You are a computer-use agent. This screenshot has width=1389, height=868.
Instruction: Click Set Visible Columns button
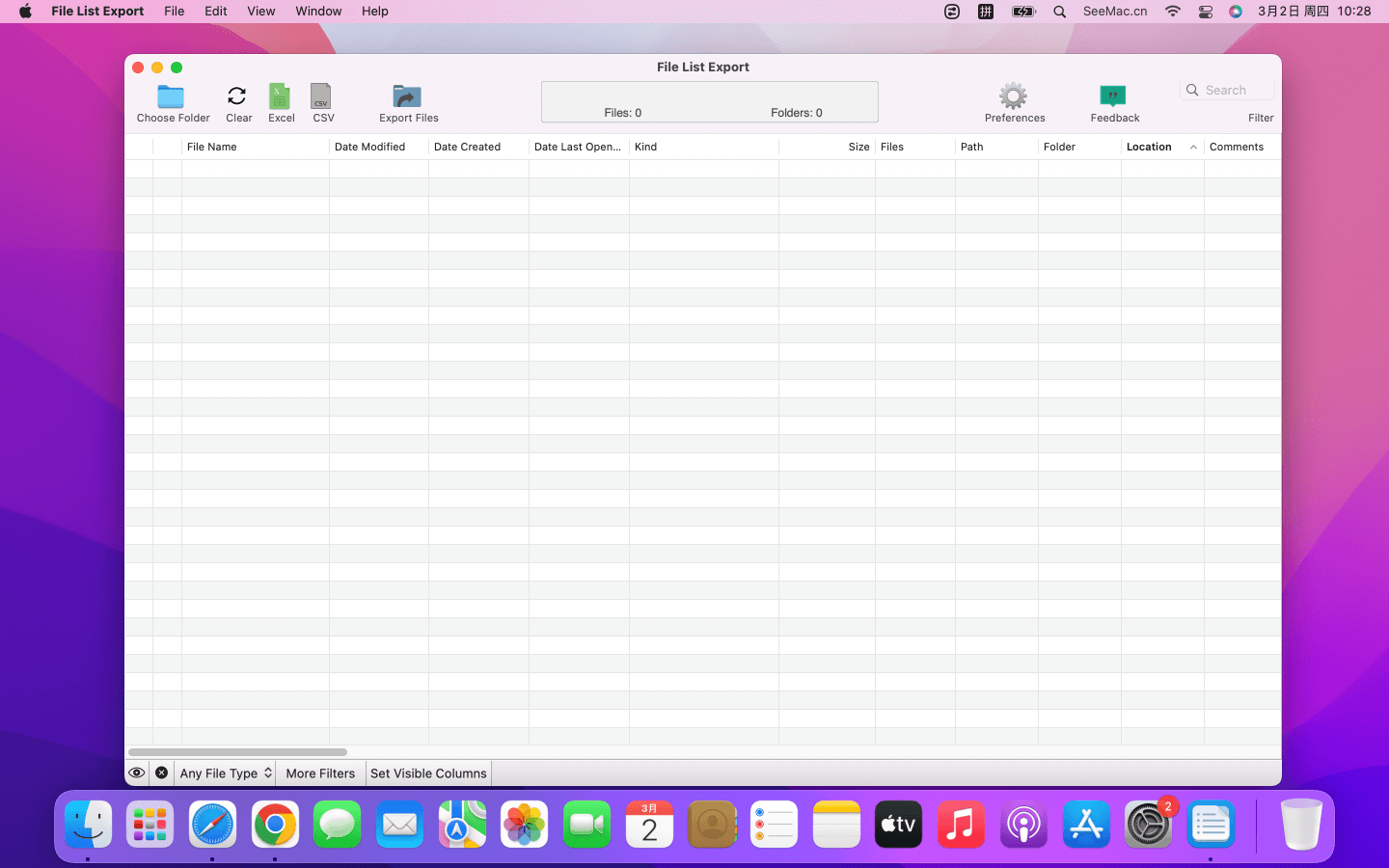(x=428, y=773)
